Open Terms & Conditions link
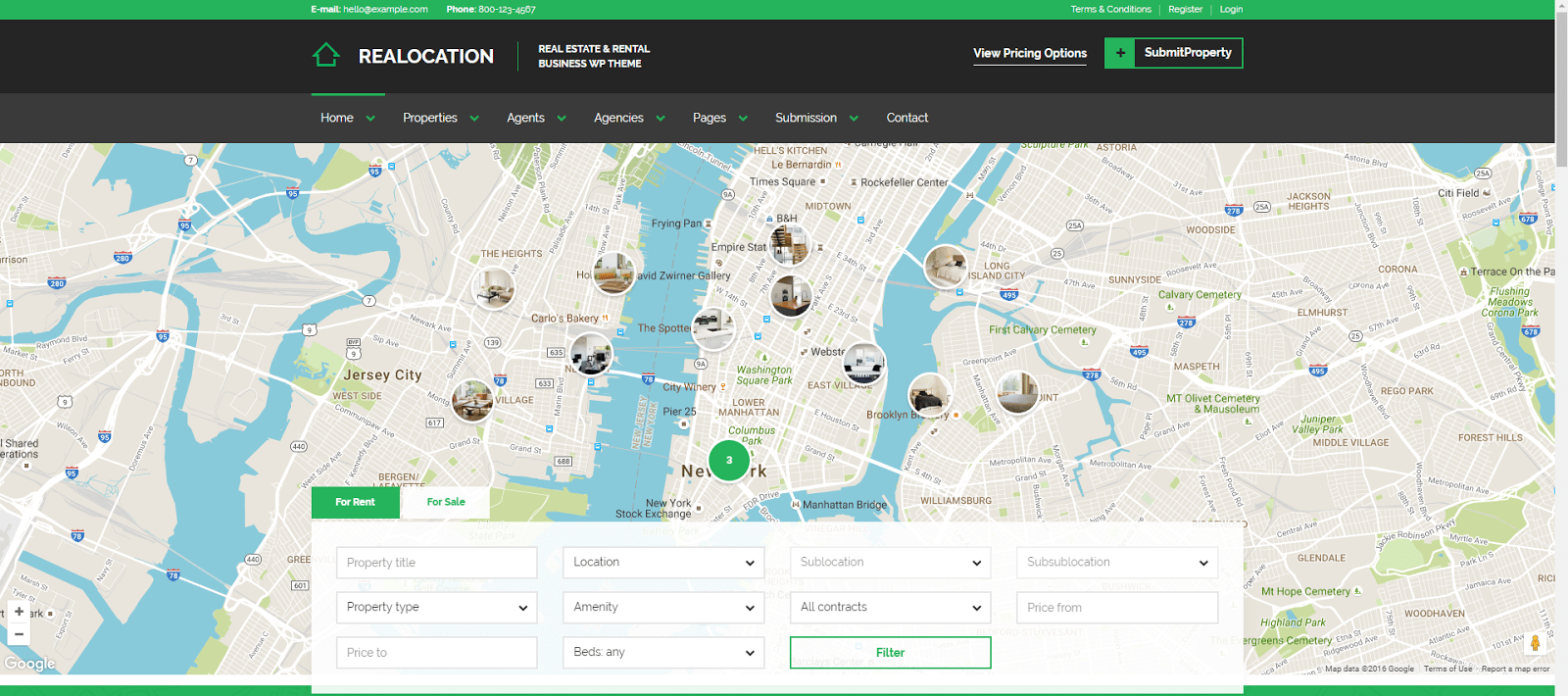 (x=1110, y=9)
